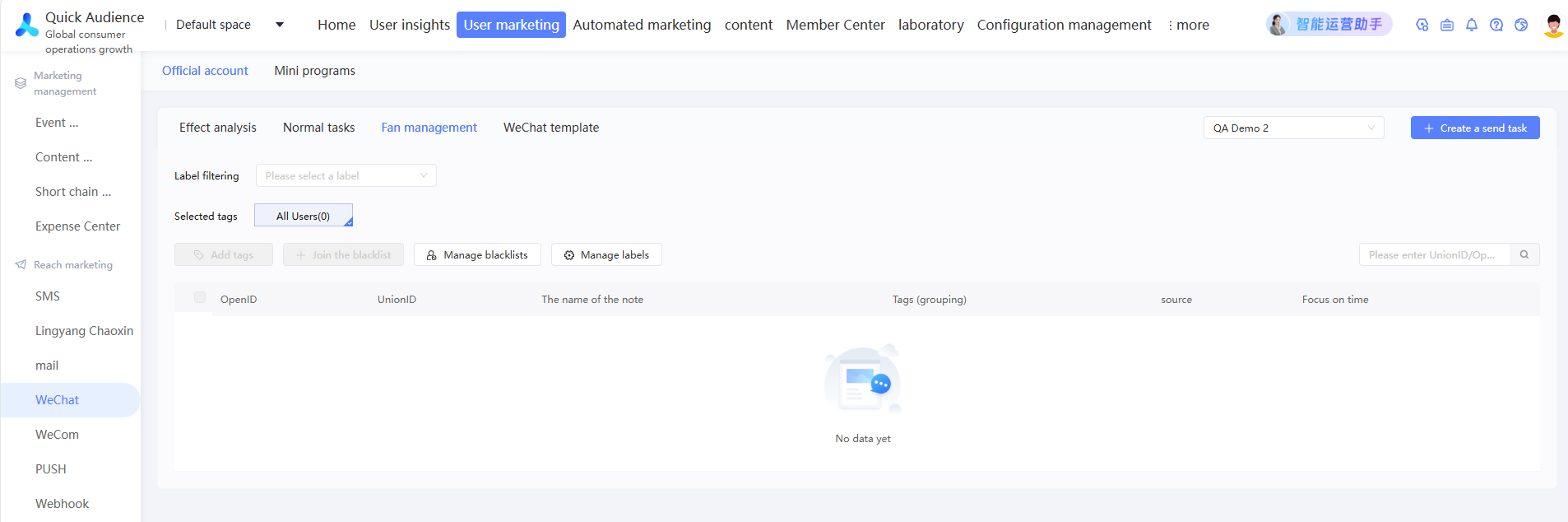Click the Marketing management section label

click(65, 83)
